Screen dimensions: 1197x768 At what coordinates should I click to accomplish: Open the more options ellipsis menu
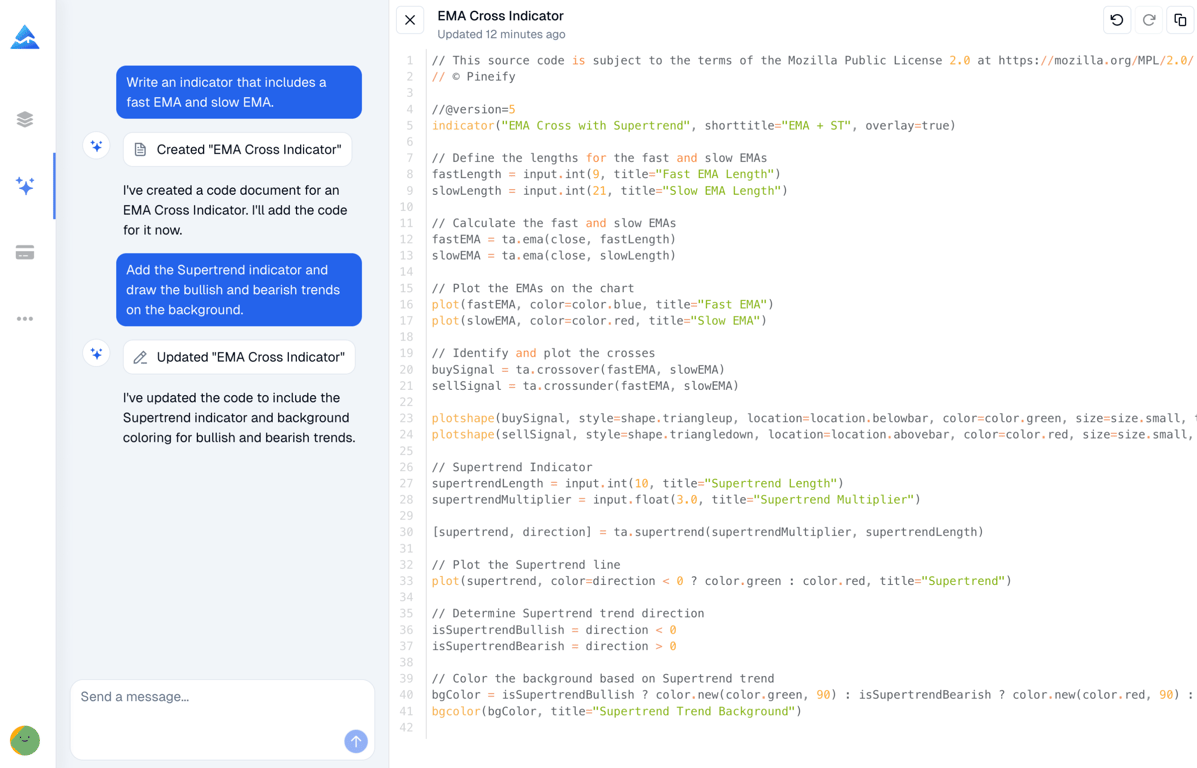point(25,319)
